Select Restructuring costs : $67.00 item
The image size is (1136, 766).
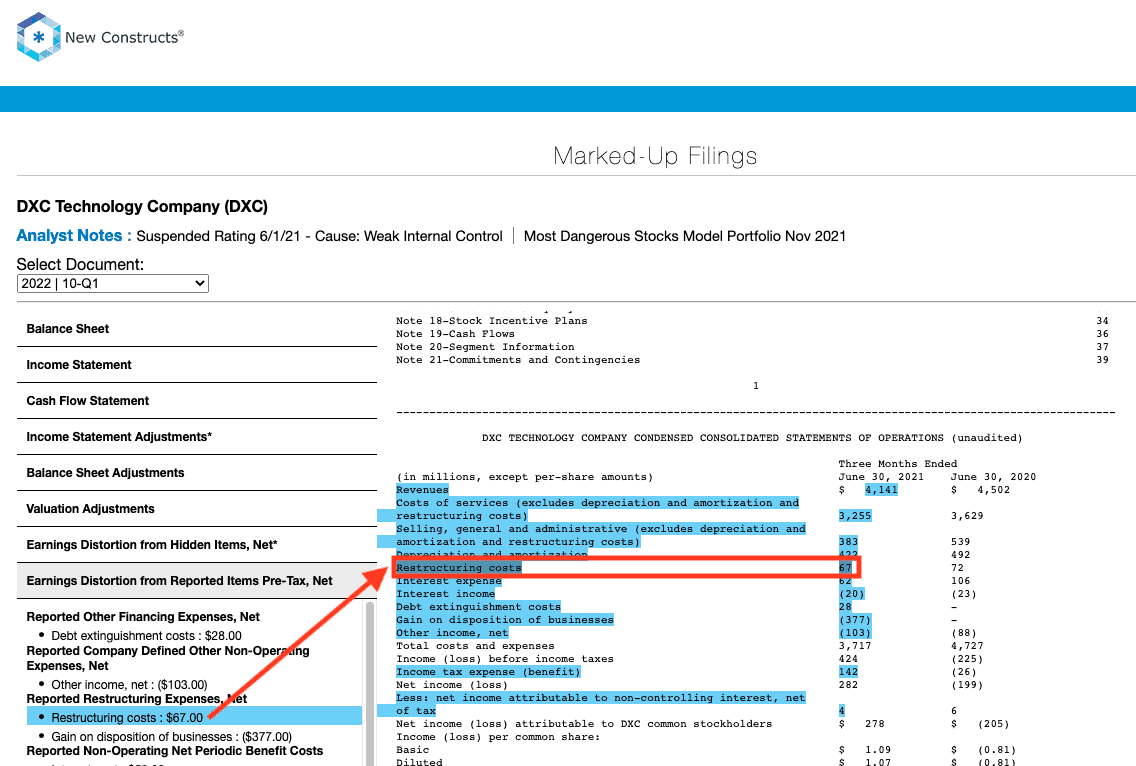(194, 717)
